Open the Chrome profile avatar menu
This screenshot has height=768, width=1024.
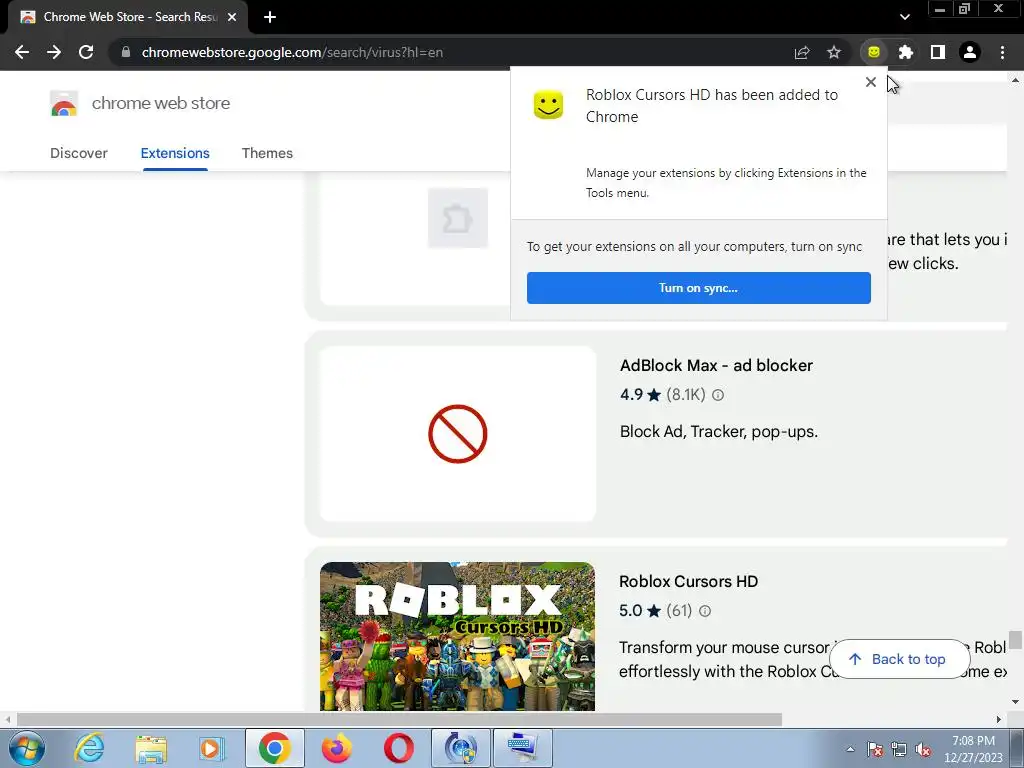coord(970,52)
